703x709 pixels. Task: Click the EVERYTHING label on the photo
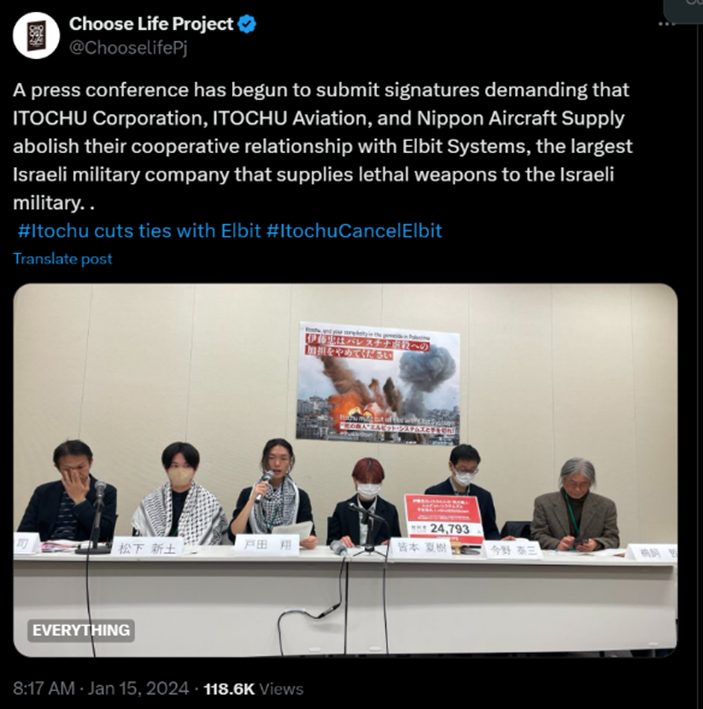click(x=81, y=630)
